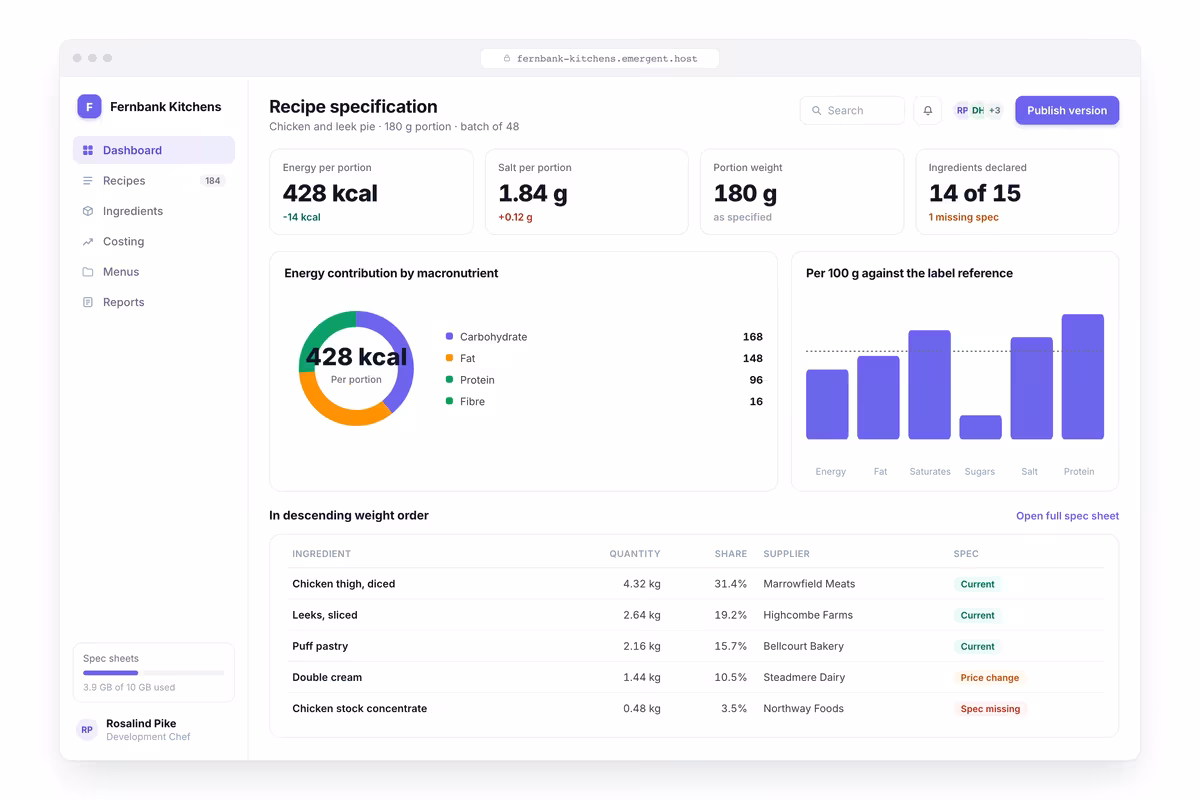Click the Sugars bar in chart
This screenshot has height=800, width=1200.
point(980,427)
